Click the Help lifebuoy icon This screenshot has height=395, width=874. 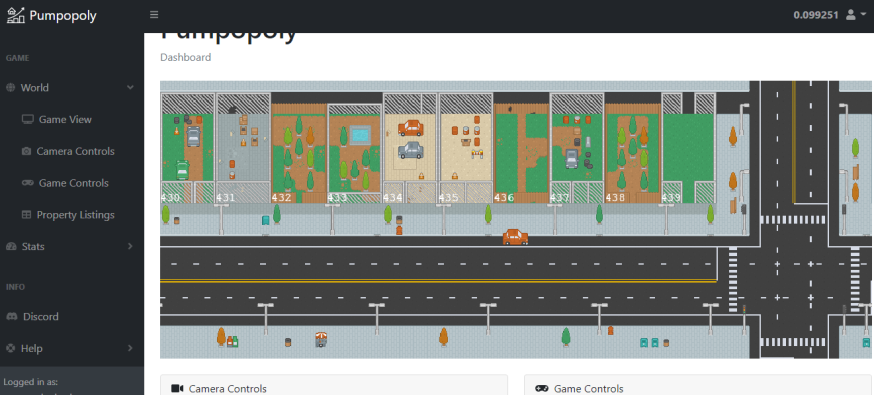11,348
